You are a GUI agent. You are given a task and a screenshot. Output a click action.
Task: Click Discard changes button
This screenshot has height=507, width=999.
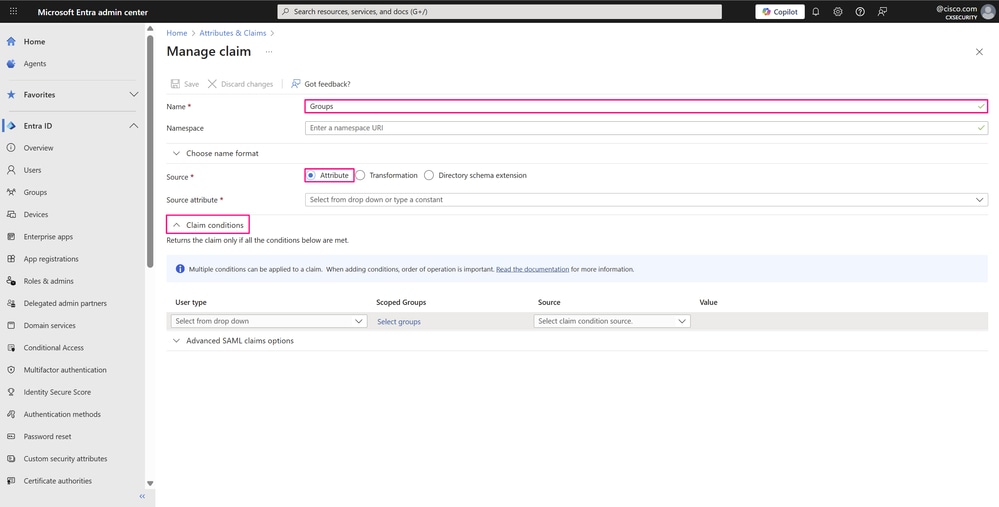[x=241, y=84]
